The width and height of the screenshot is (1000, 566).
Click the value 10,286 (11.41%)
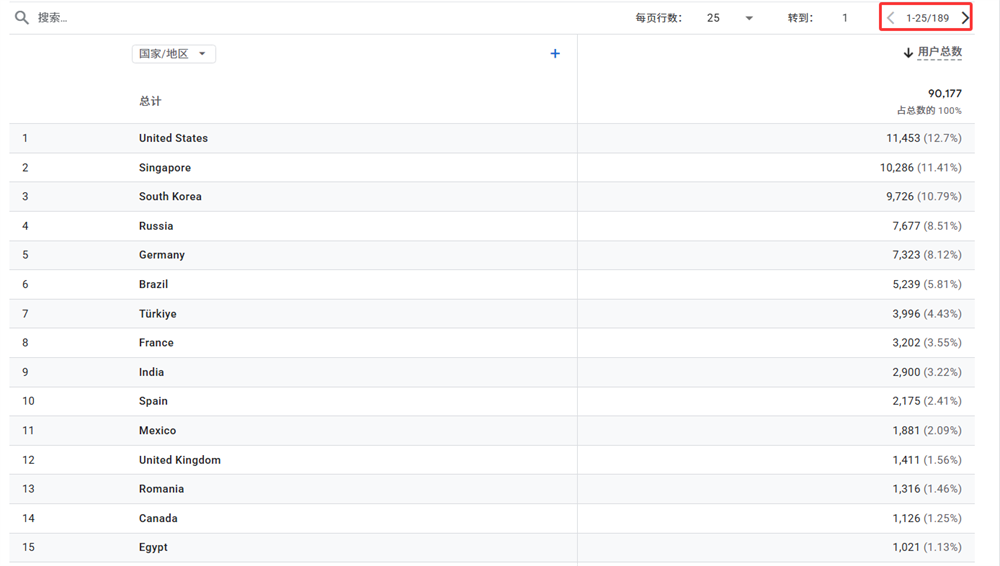pos(920,168)
